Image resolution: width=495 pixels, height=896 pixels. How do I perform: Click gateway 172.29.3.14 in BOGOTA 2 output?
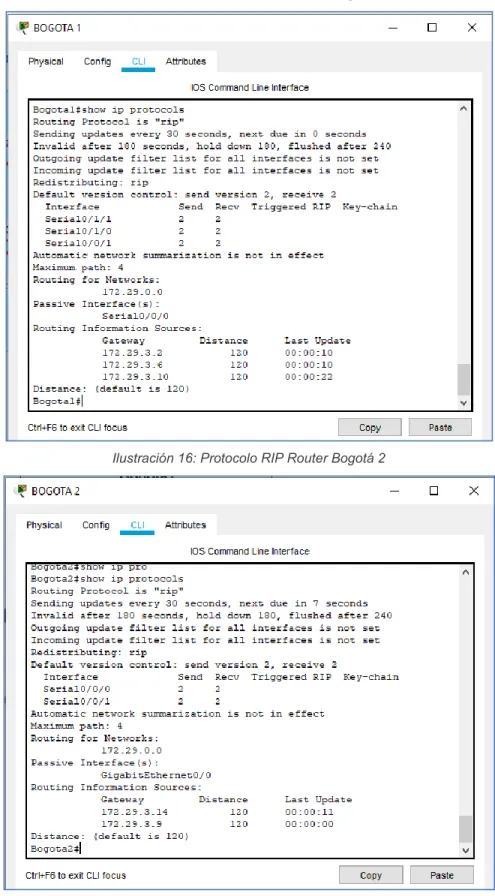tap(134, 812)
